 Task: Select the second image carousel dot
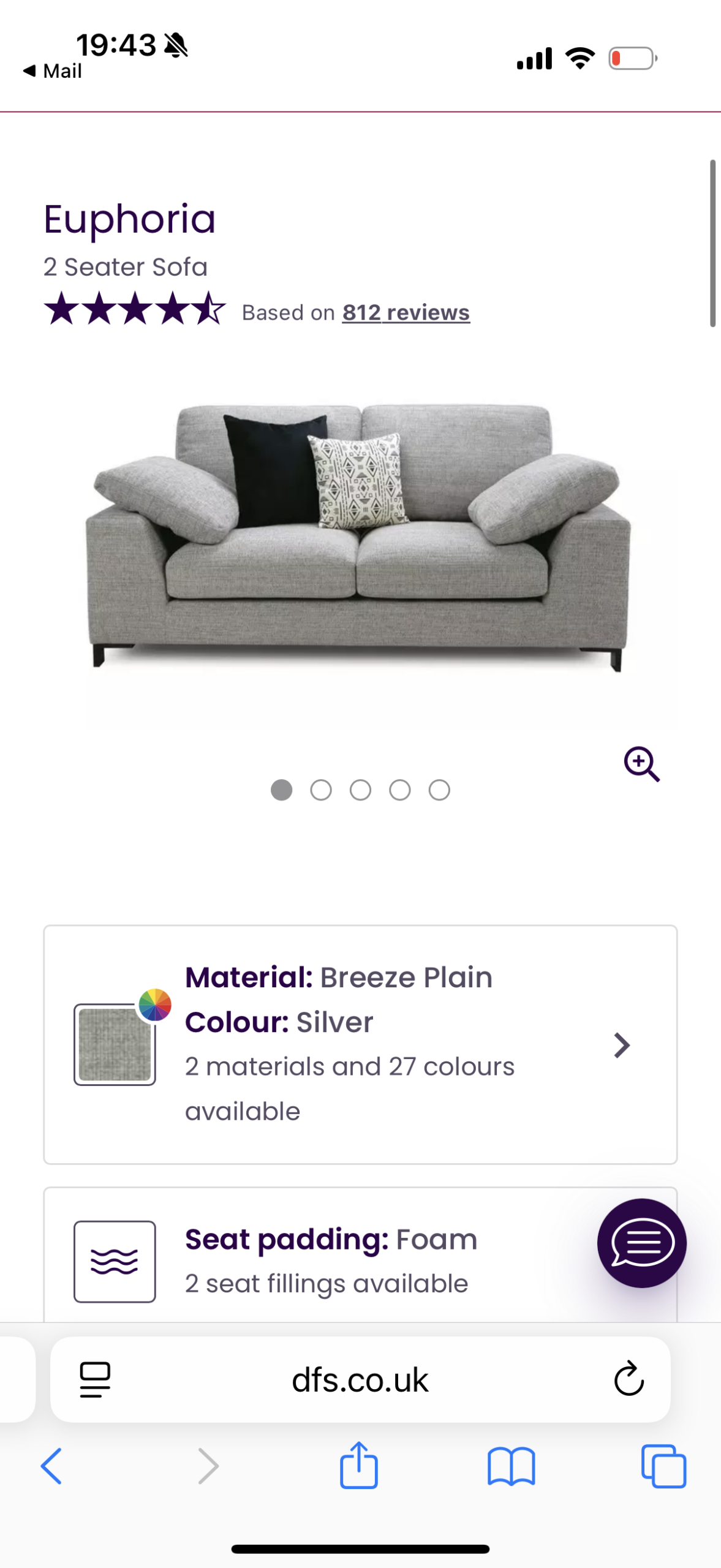[x=321, y=790]
